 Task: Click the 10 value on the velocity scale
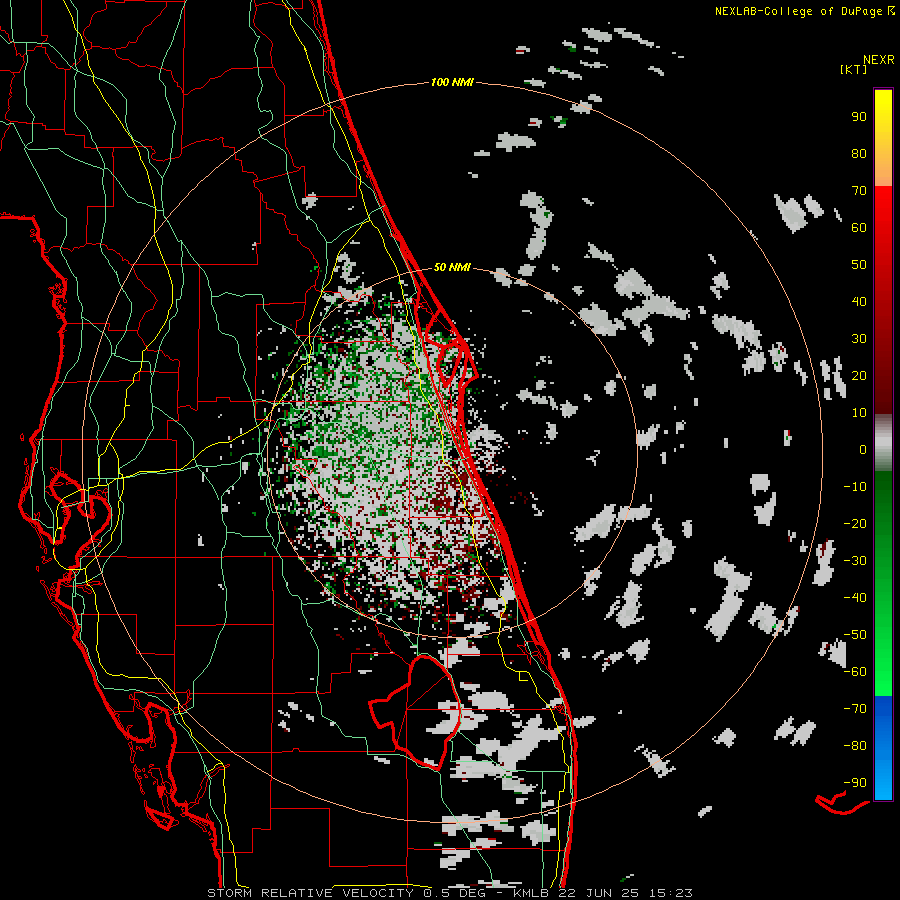coord(859,413)
